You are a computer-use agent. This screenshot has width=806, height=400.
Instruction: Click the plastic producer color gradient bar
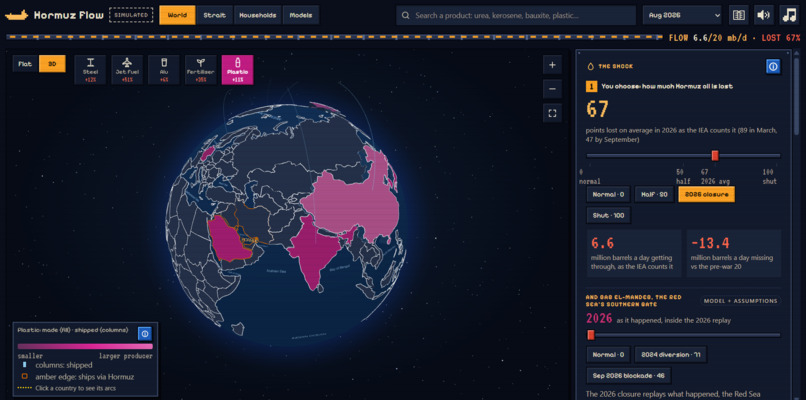[85, 347]
